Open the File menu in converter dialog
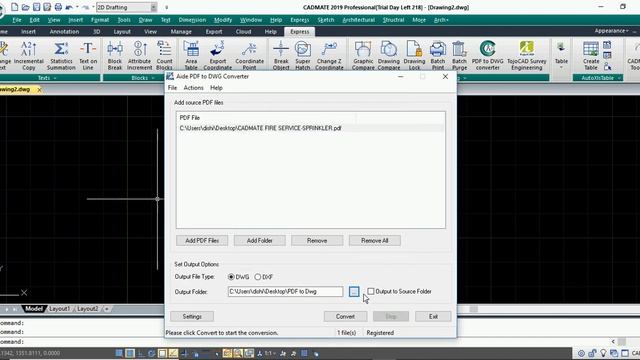 172,88
